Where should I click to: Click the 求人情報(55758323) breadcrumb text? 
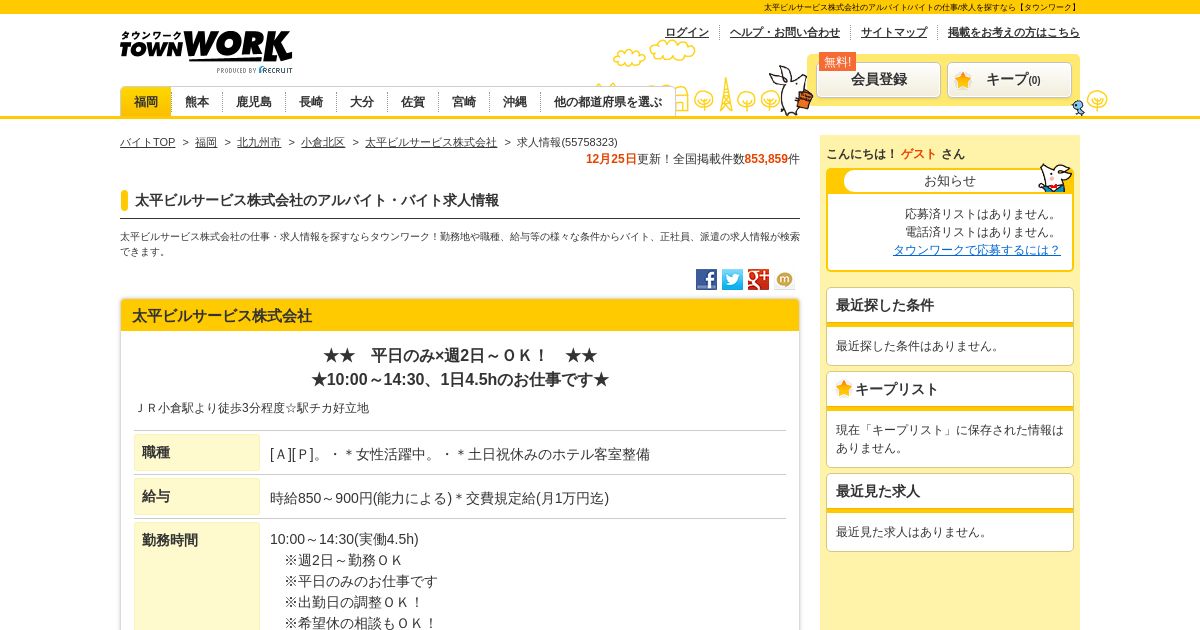point(567,142)
